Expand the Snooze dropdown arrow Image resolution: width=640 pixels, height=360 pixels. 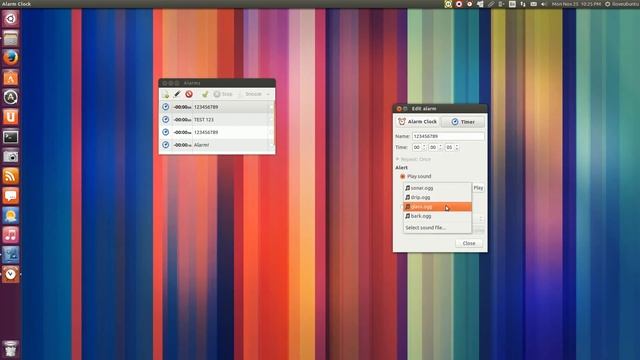click(x=268, y=94)
